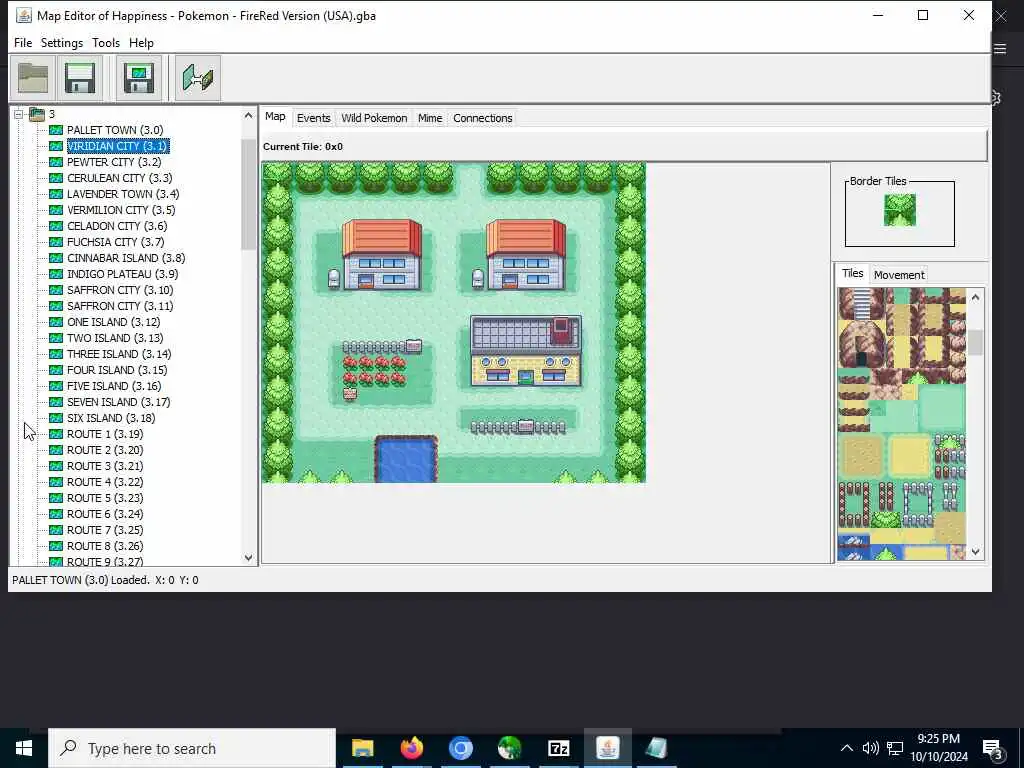Select VIRIDIAN CITY (3.1) in map tree
Viewport: 1024px width, 768px height.
tap(118, 146)
